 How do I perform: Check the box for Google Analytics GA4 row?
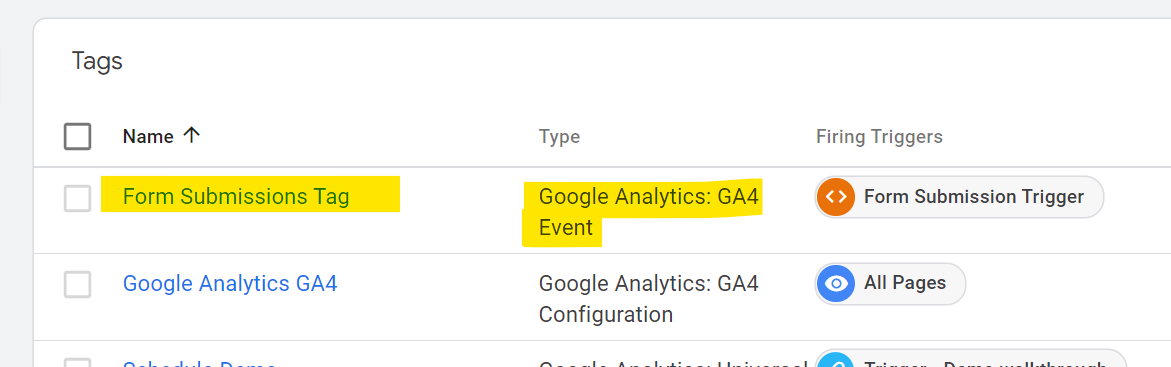[78, 285]
